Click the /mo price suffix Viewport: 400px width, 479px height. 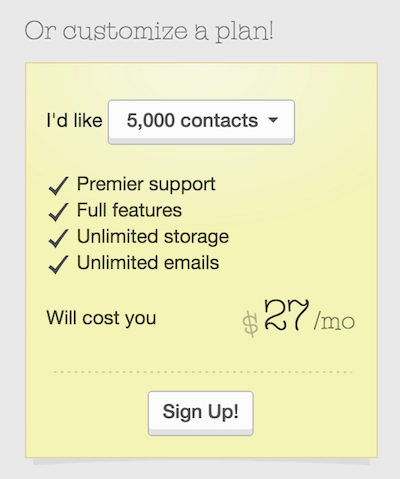click(x=334, y=321)
